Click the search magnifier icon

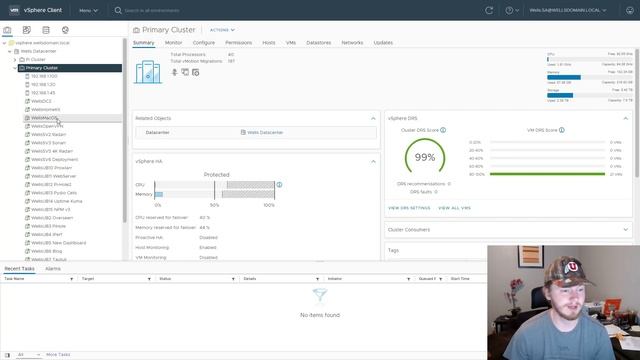[118, 10]
